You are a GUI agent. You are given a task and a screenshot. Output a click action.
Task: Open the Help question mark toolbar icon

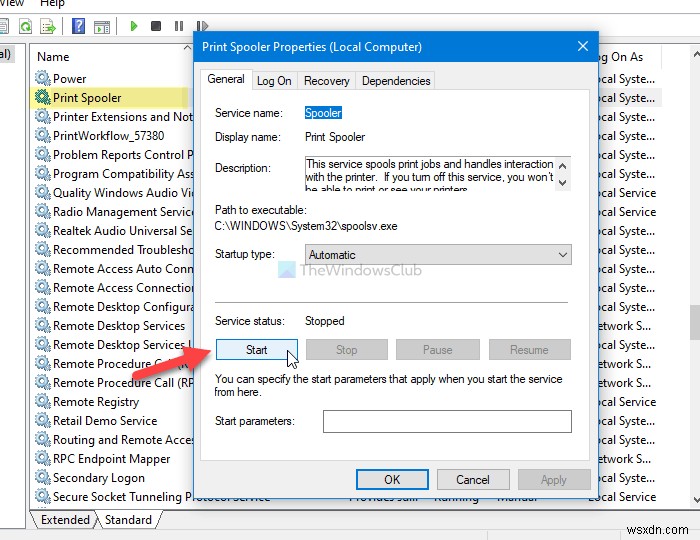click(x=78, y=26)
